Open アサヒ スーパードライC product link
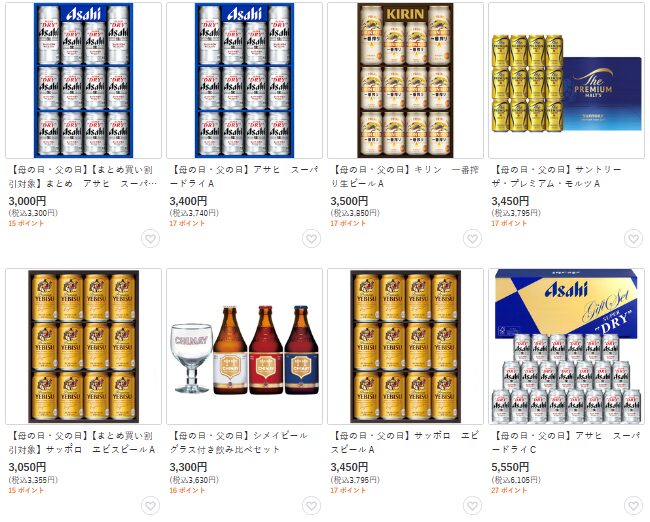 pyautogui.click(x=566, y=443)
